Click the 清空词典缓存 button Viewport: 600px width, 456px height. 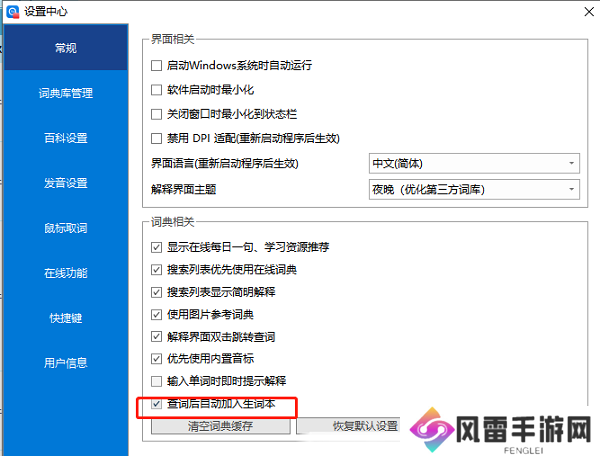click(x=220, y=426)
